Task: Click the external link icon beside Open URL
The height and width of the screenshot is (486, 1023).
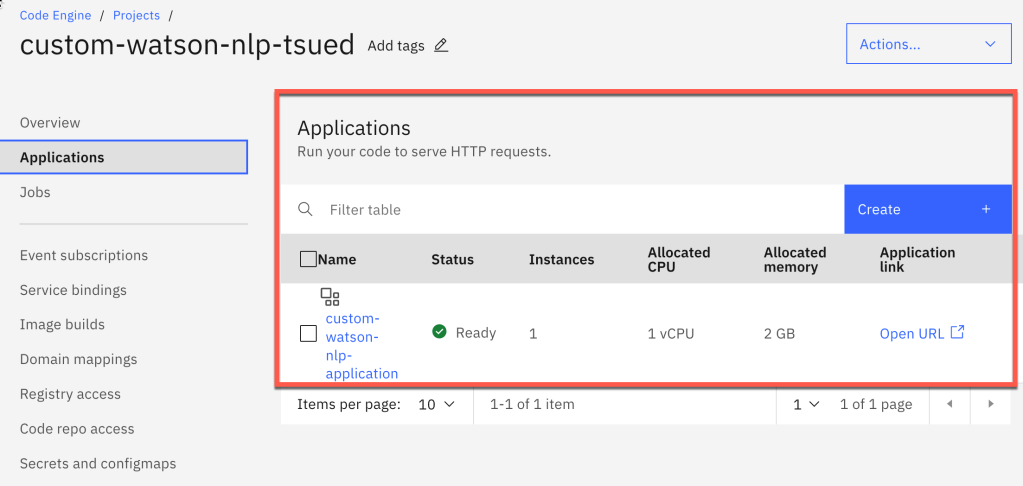Action: coord(957,332)
